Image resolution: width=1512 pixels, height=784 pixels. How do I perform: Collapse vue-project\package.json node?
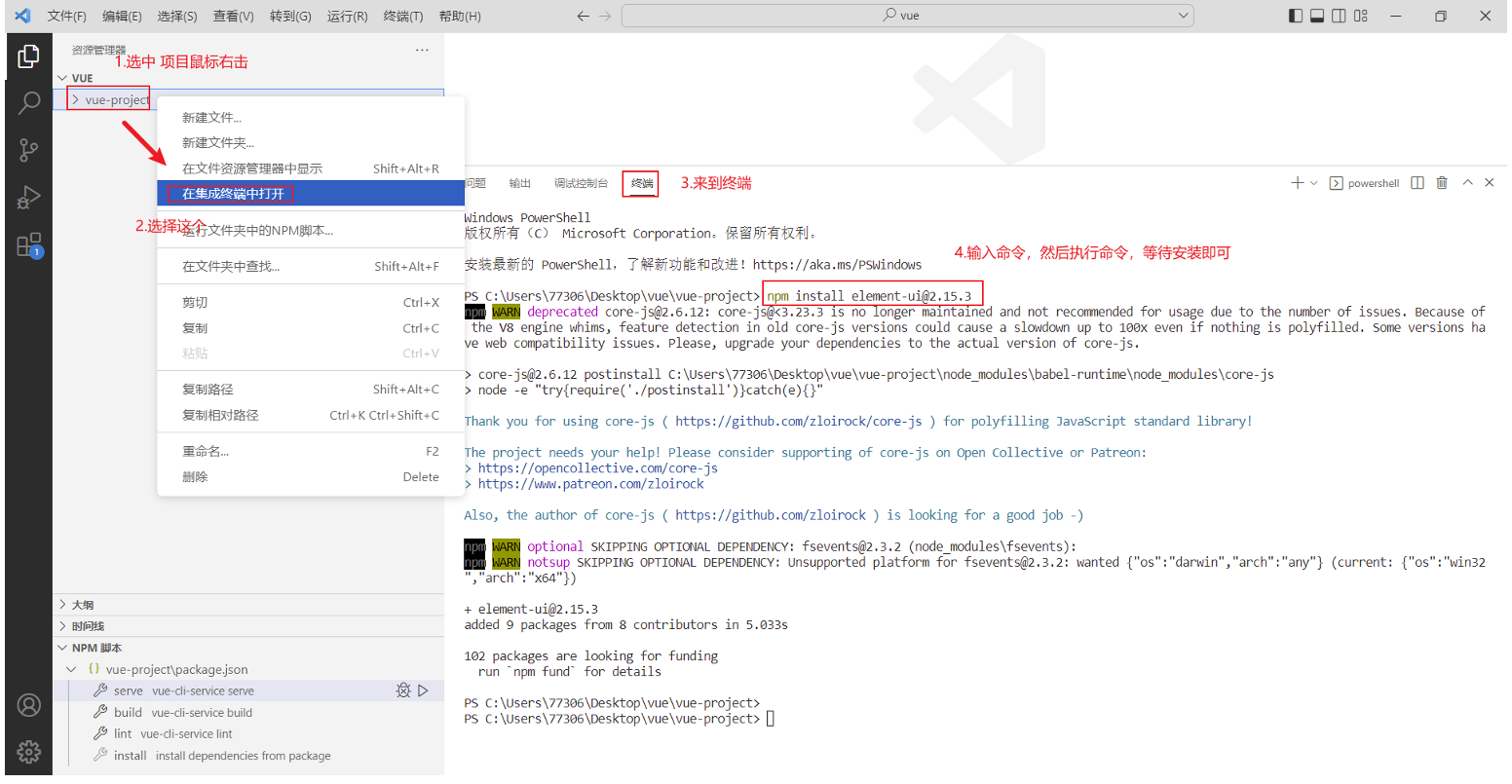[71, 669]
